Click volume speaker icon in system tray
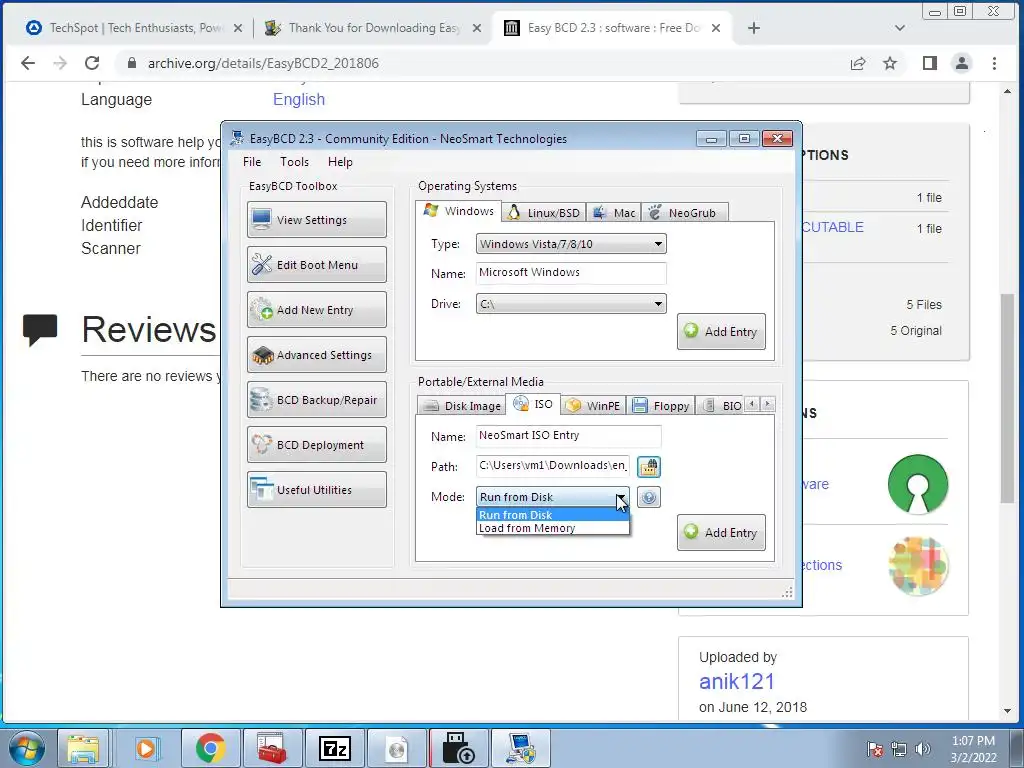 pos(922,749)
